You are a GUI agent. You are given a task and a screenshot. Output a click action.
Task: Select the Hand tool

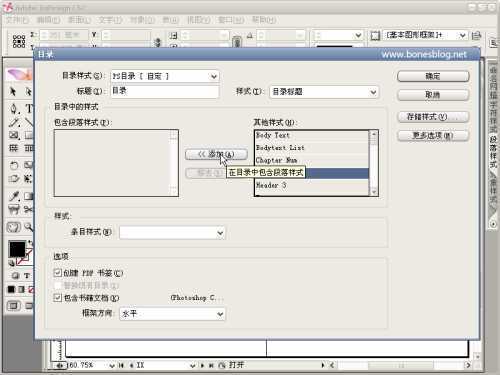click(x=14, y=227)
